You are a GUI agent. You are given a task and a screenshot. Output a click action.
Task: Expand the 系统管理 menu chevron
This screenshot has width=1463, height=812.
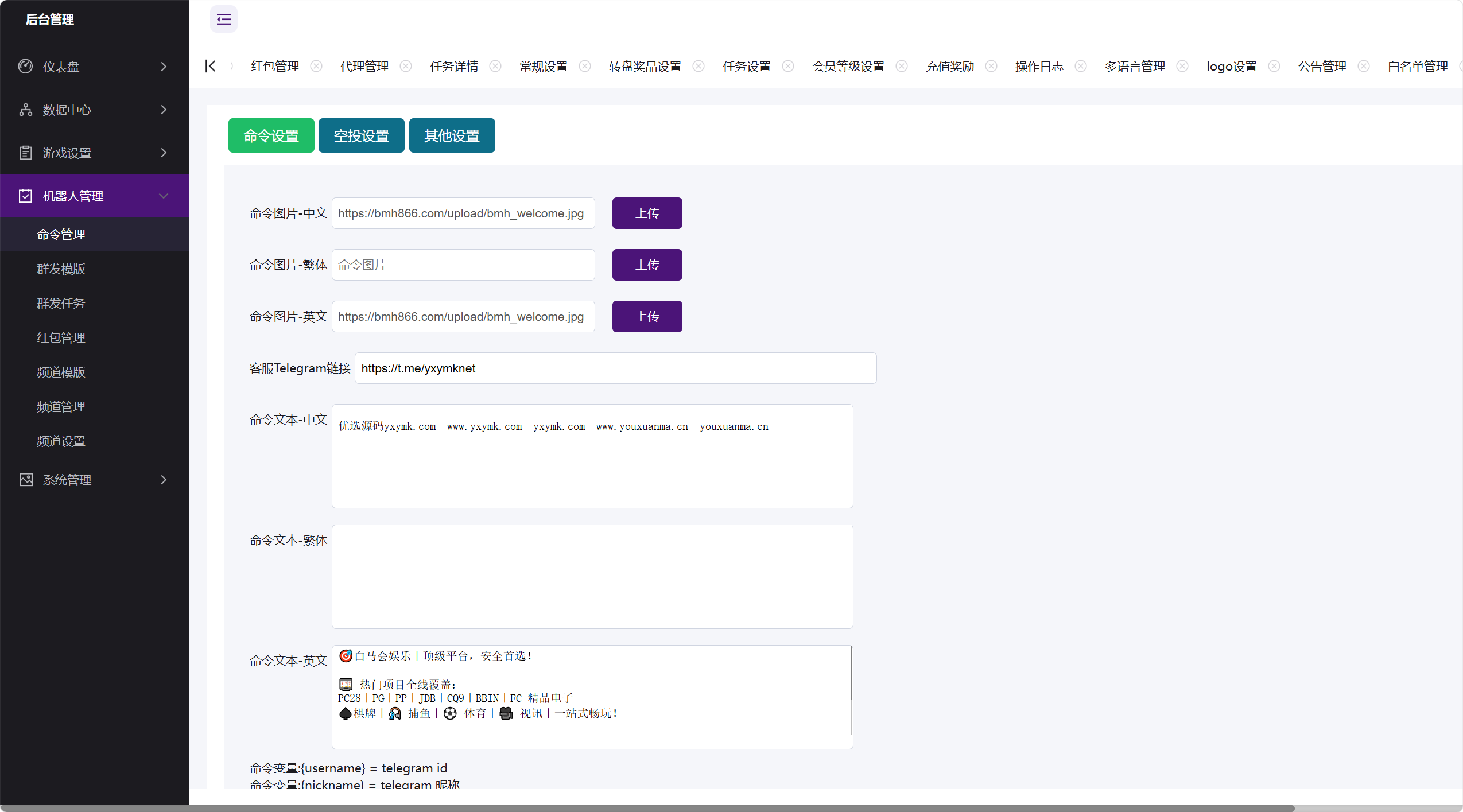pos(164,480)
